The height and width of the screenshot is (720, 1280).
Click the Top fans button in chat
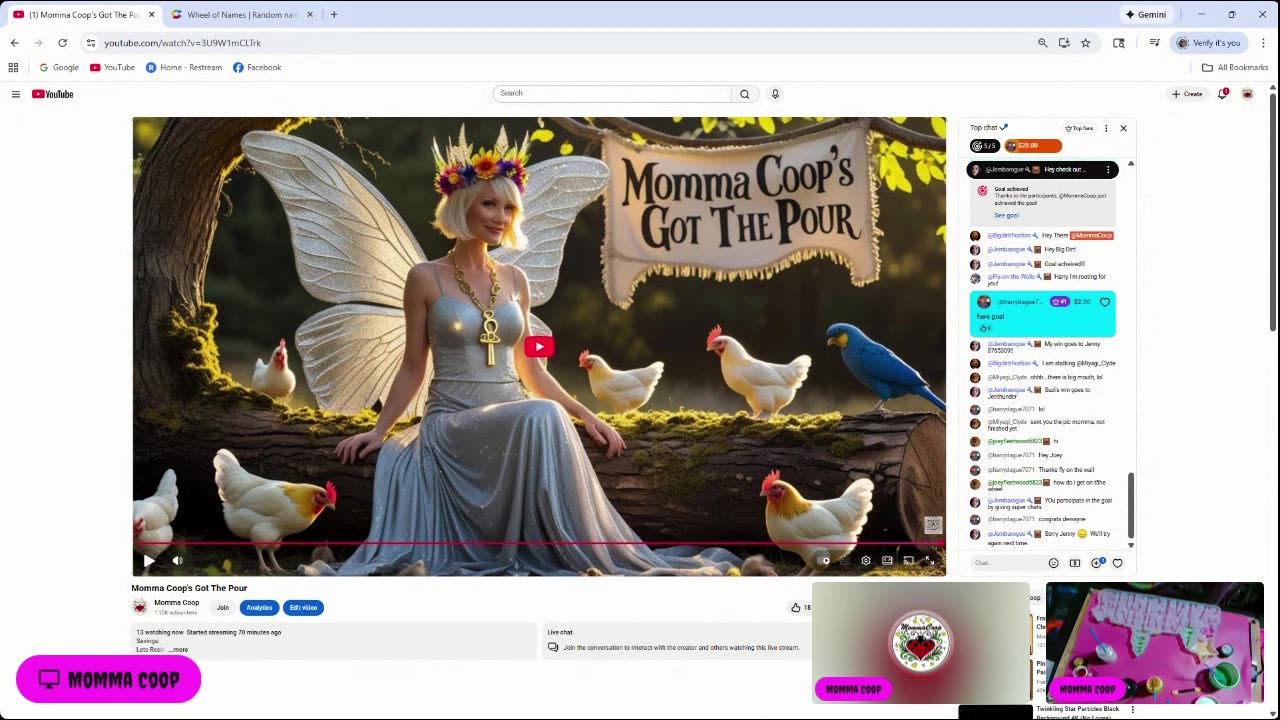[x=1079, y=128]
